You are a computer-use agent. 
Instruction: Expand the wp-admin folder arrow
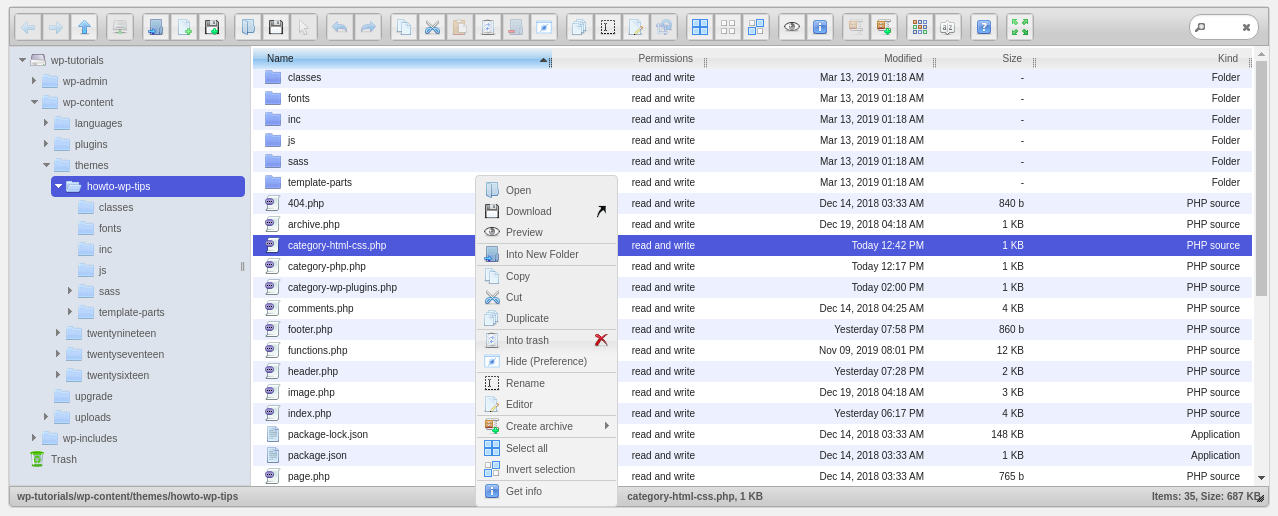coord(34,81)
